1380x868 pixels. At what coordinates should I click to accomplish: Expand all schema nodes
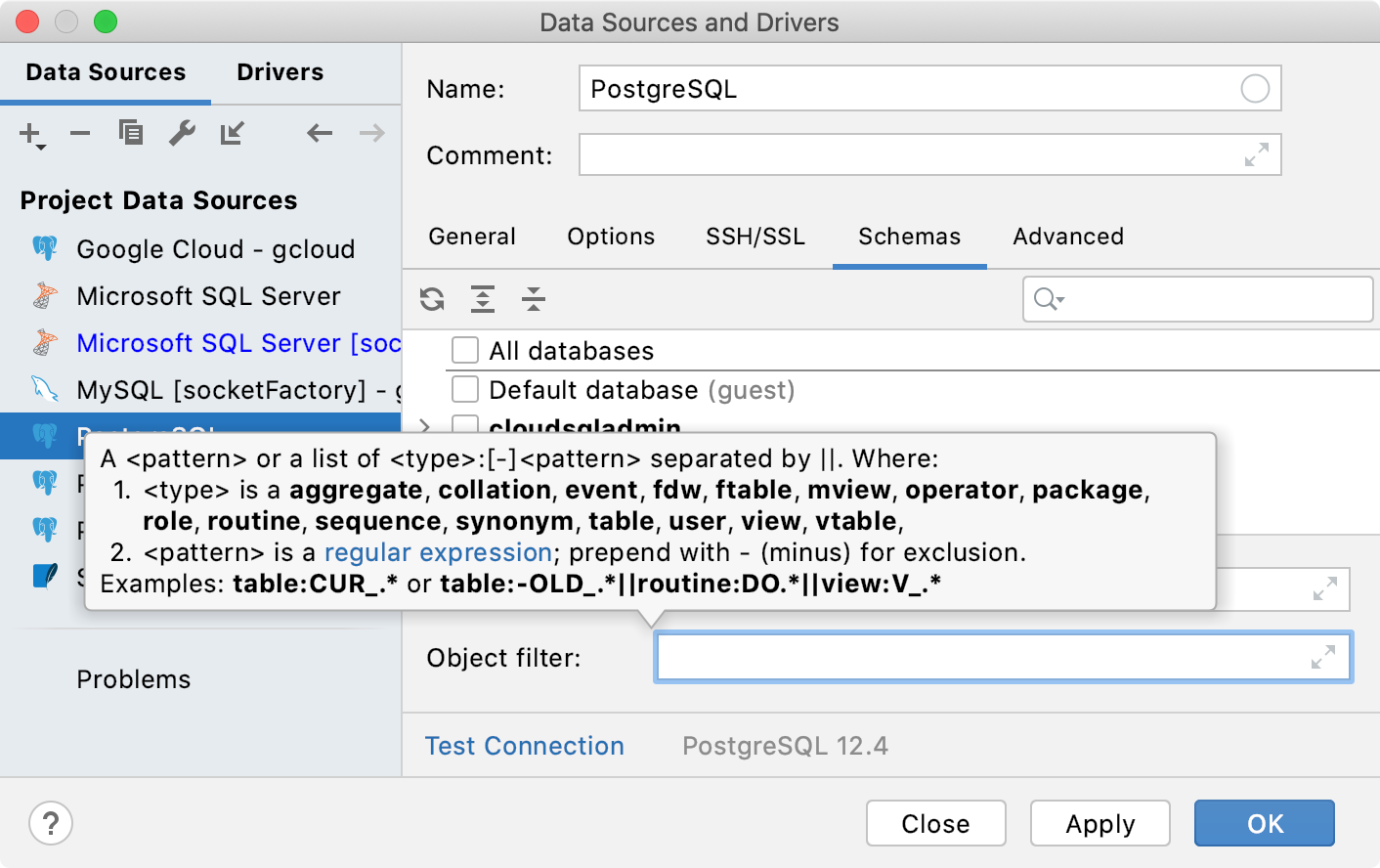(482, 299)
